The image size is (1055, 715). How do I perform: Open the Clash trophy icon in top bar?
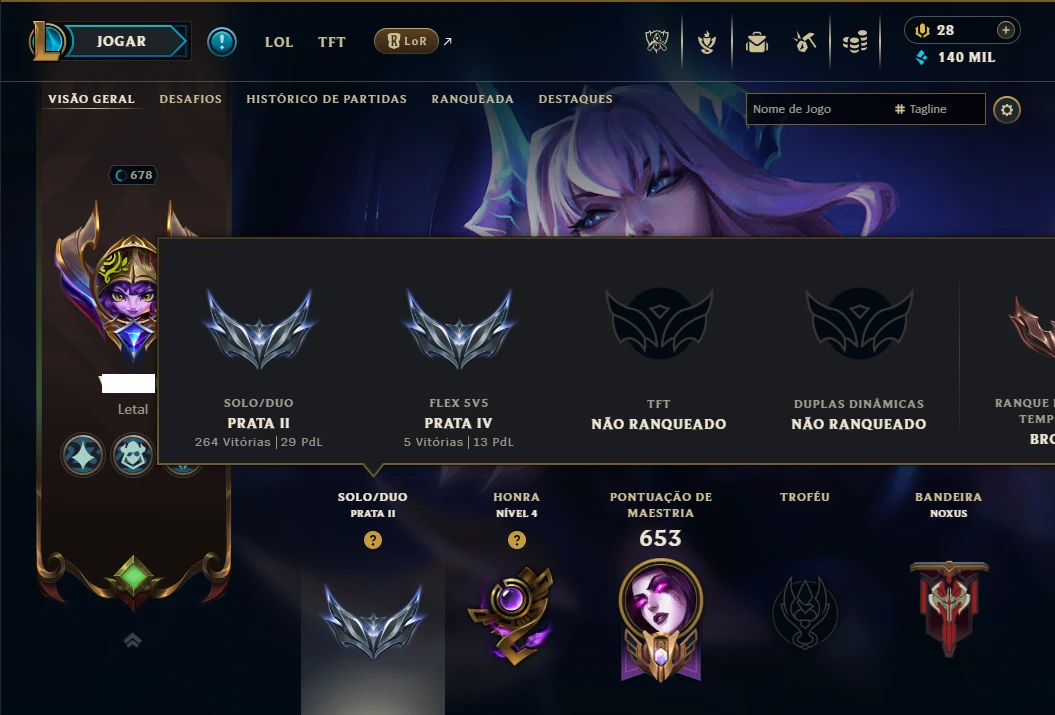coord(657,42)
